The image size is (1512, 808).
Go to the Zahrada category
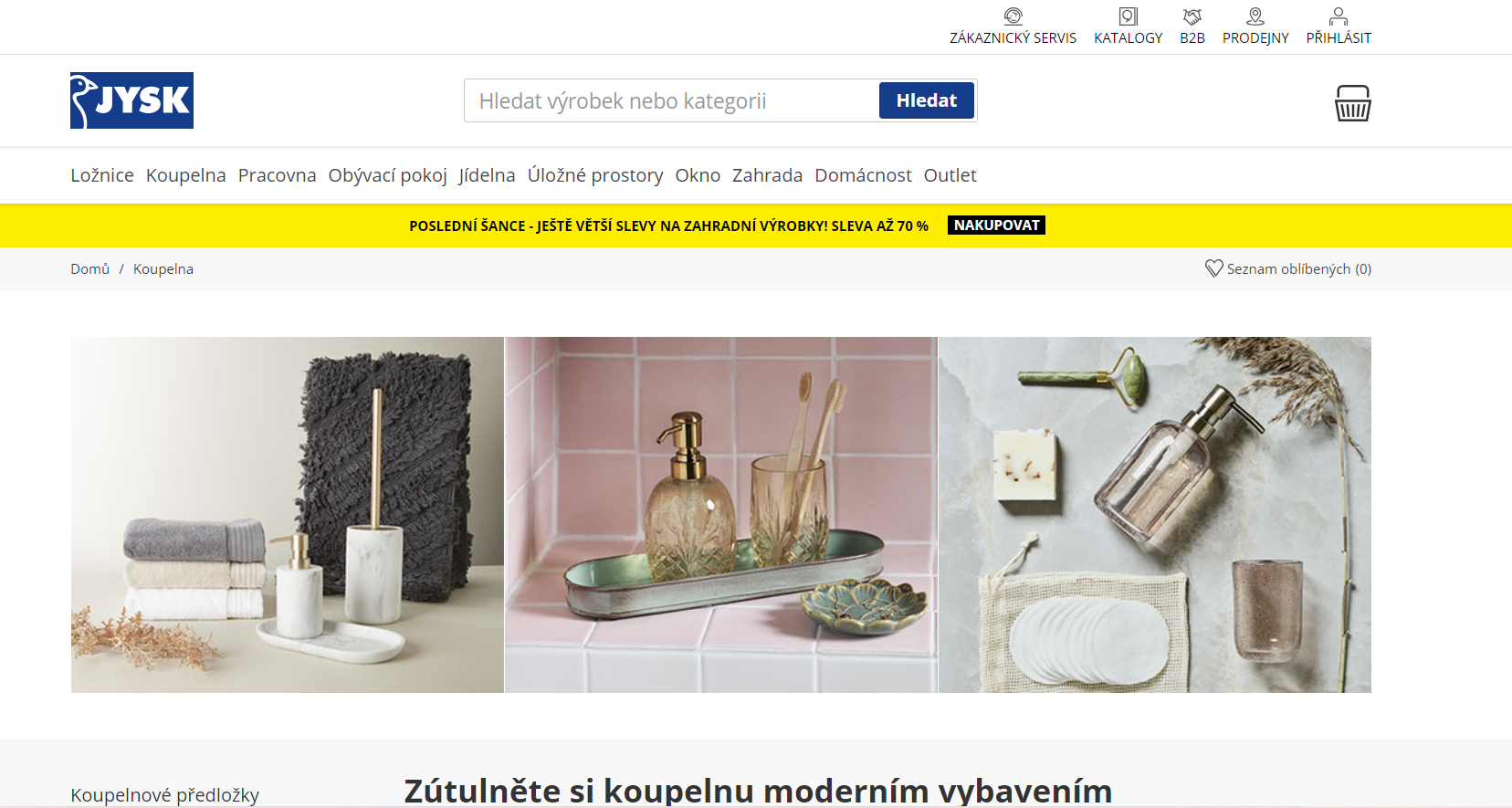pos(767,175)
